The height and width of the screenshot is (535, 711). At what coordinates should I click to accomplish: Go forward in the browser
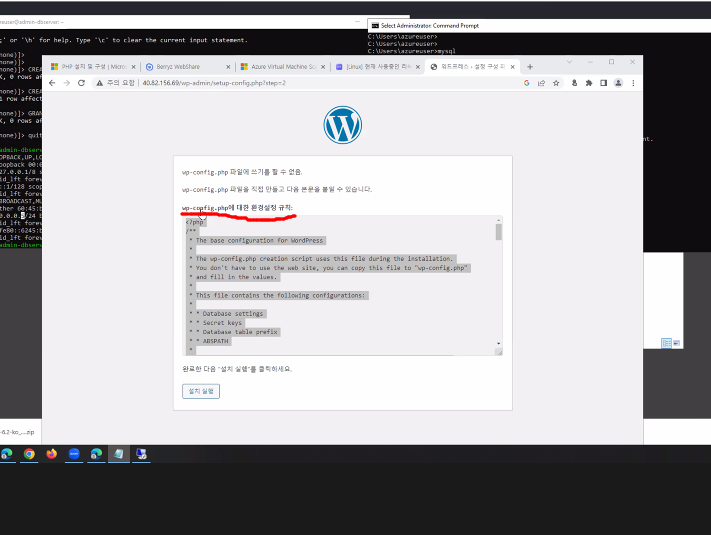coord(67,83)
